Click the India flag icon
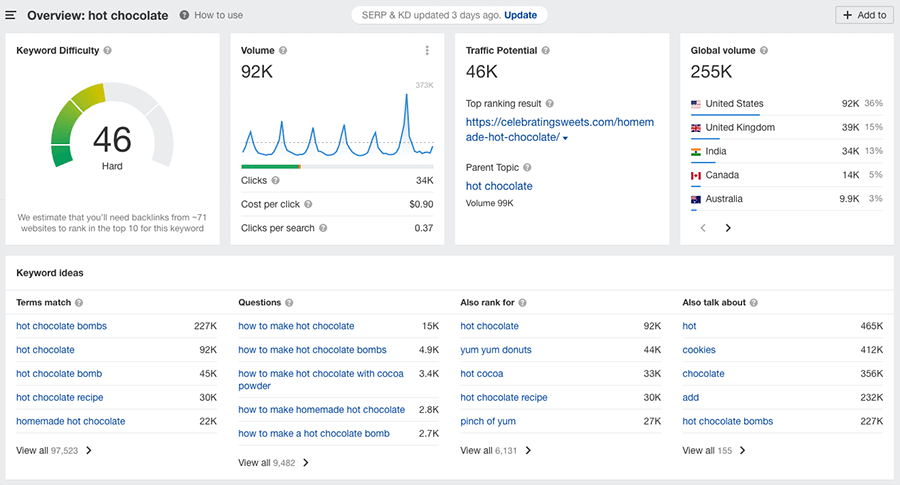Screen dimensions: 900x485 tap(696, 152)
